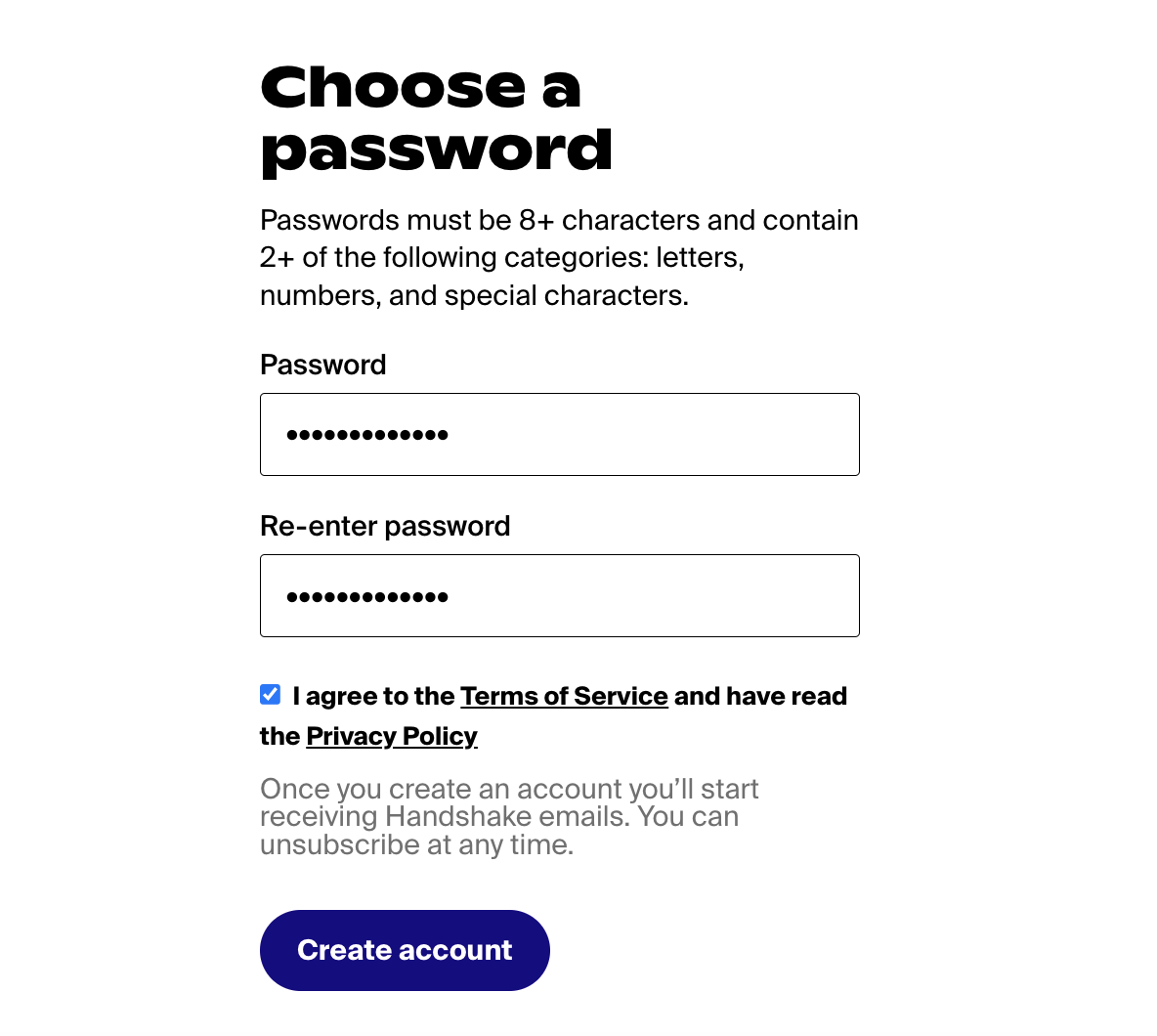
Task: Click the re-entered password dots
Action: click(x=367, y=595)
